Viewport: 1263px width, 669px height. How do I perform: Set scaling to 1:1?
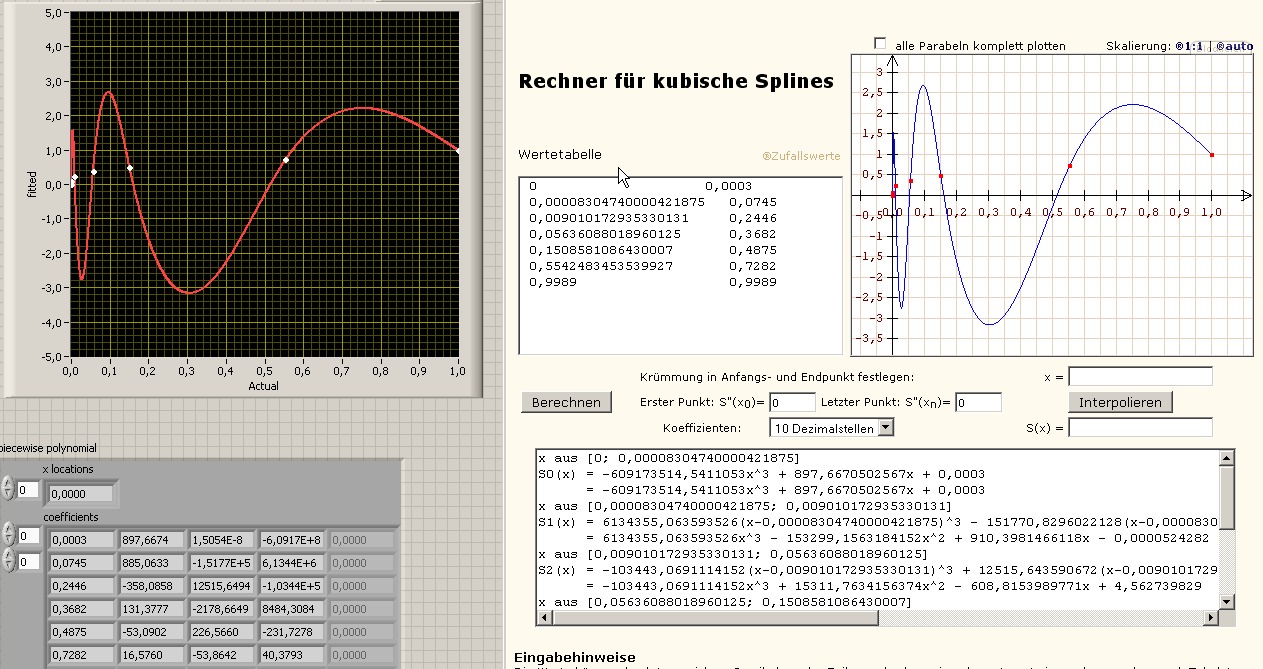[1190, 46]
